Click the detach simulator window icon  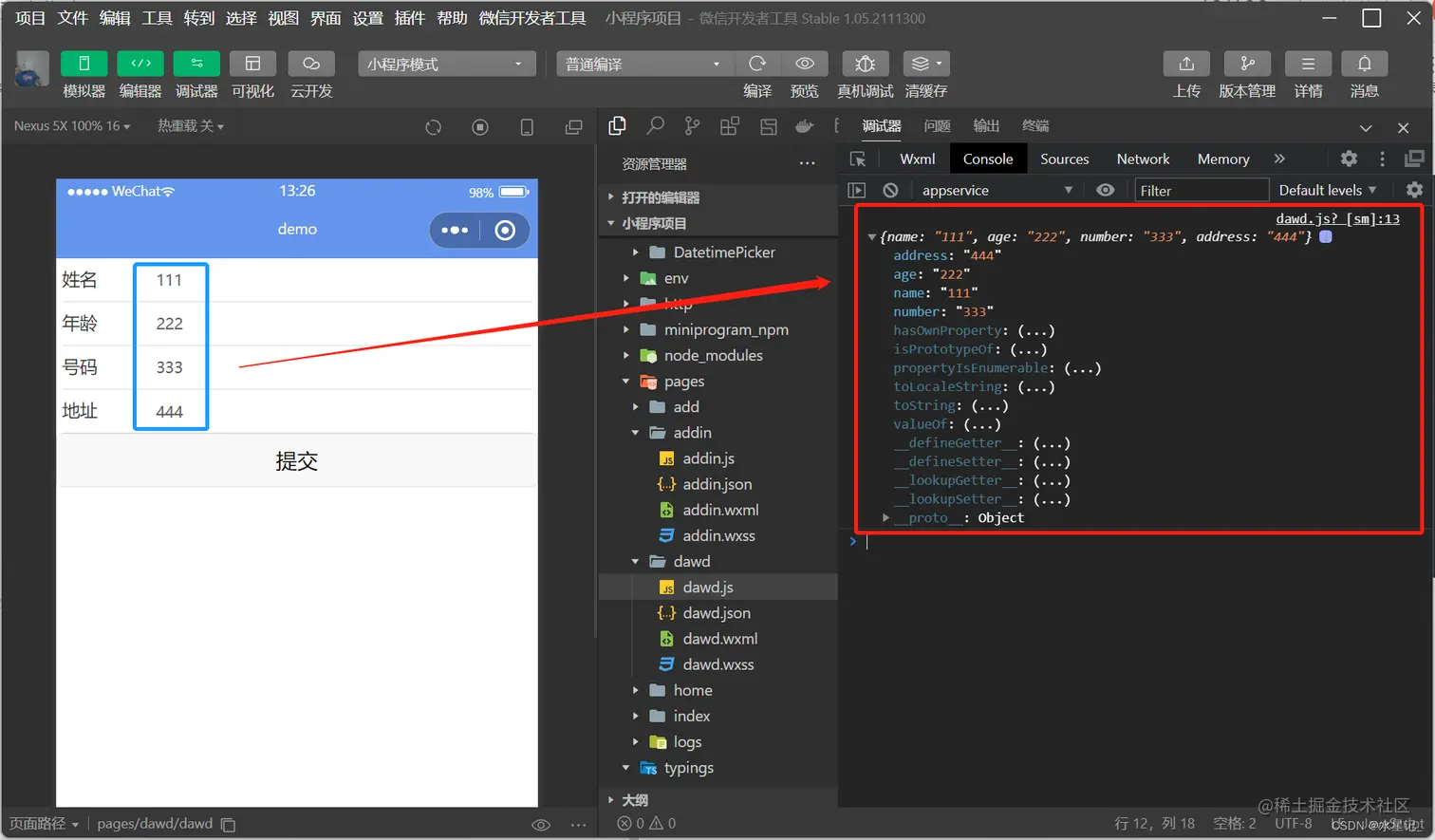[x=573, y=127]
